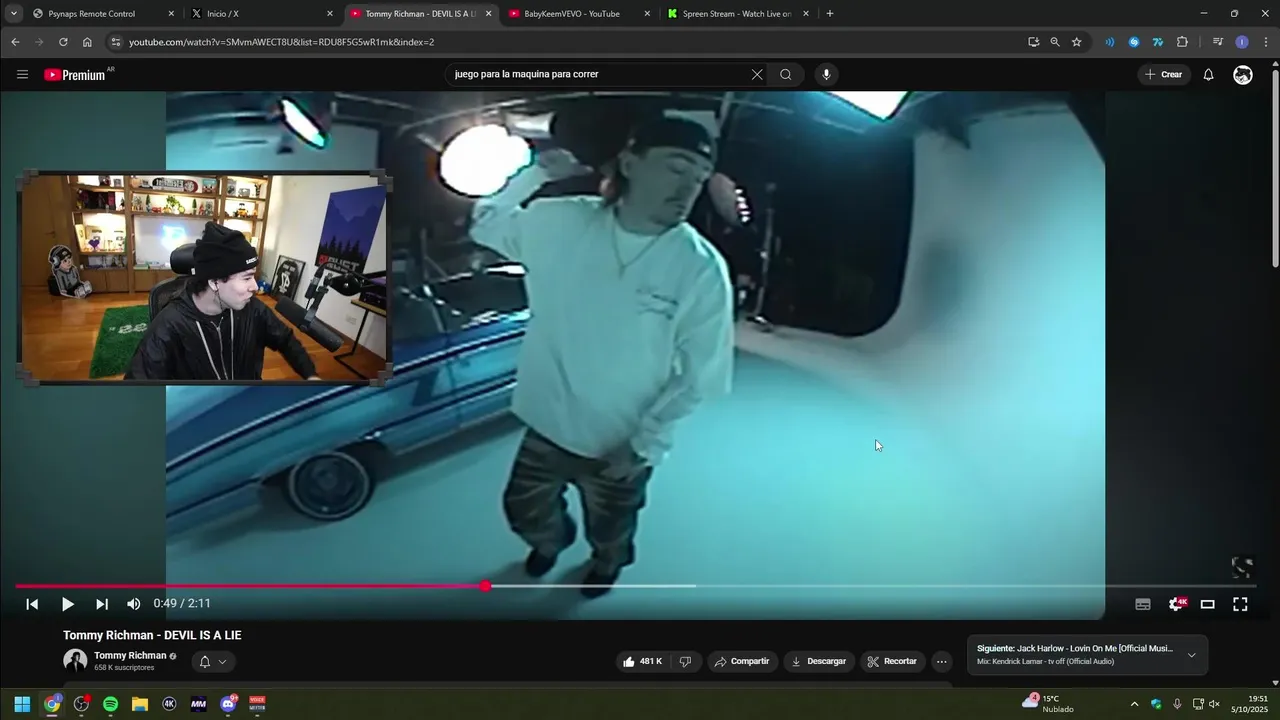This screenshot has width=1280, height=720.
Task: Open YouTube notifications bell
Action: click(x=1208, y=74)
